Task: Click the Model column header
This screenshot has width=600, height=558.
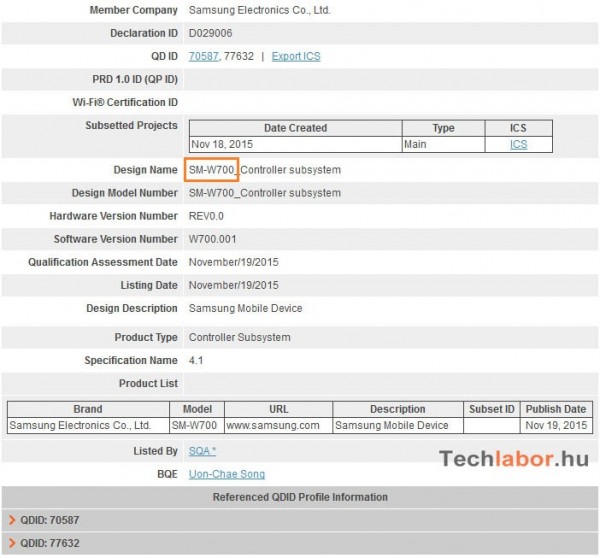Action: (x=197, y=409)
